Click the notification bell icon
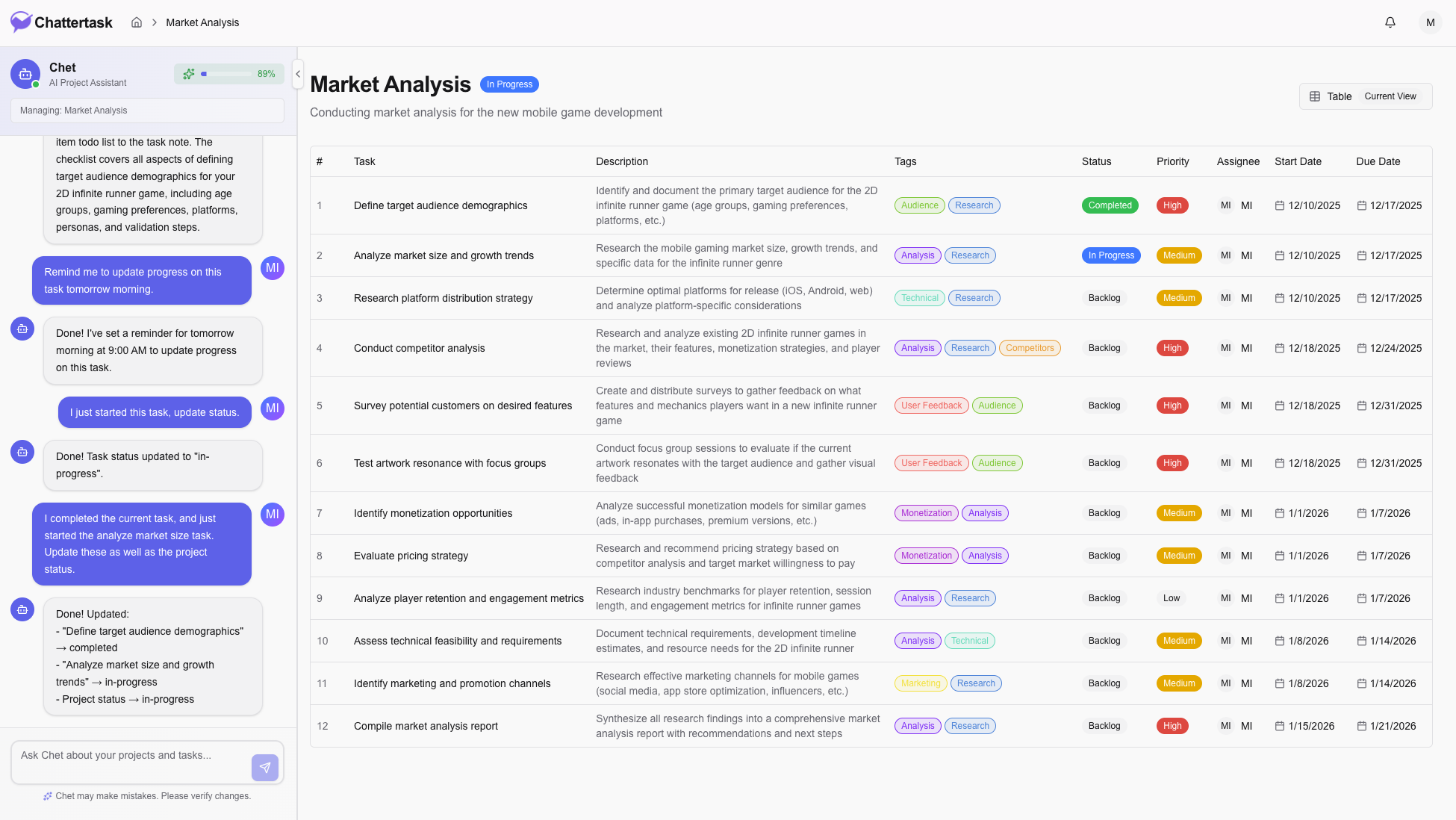This screenshot has width=1456, height=820. tap(1390, 22)
